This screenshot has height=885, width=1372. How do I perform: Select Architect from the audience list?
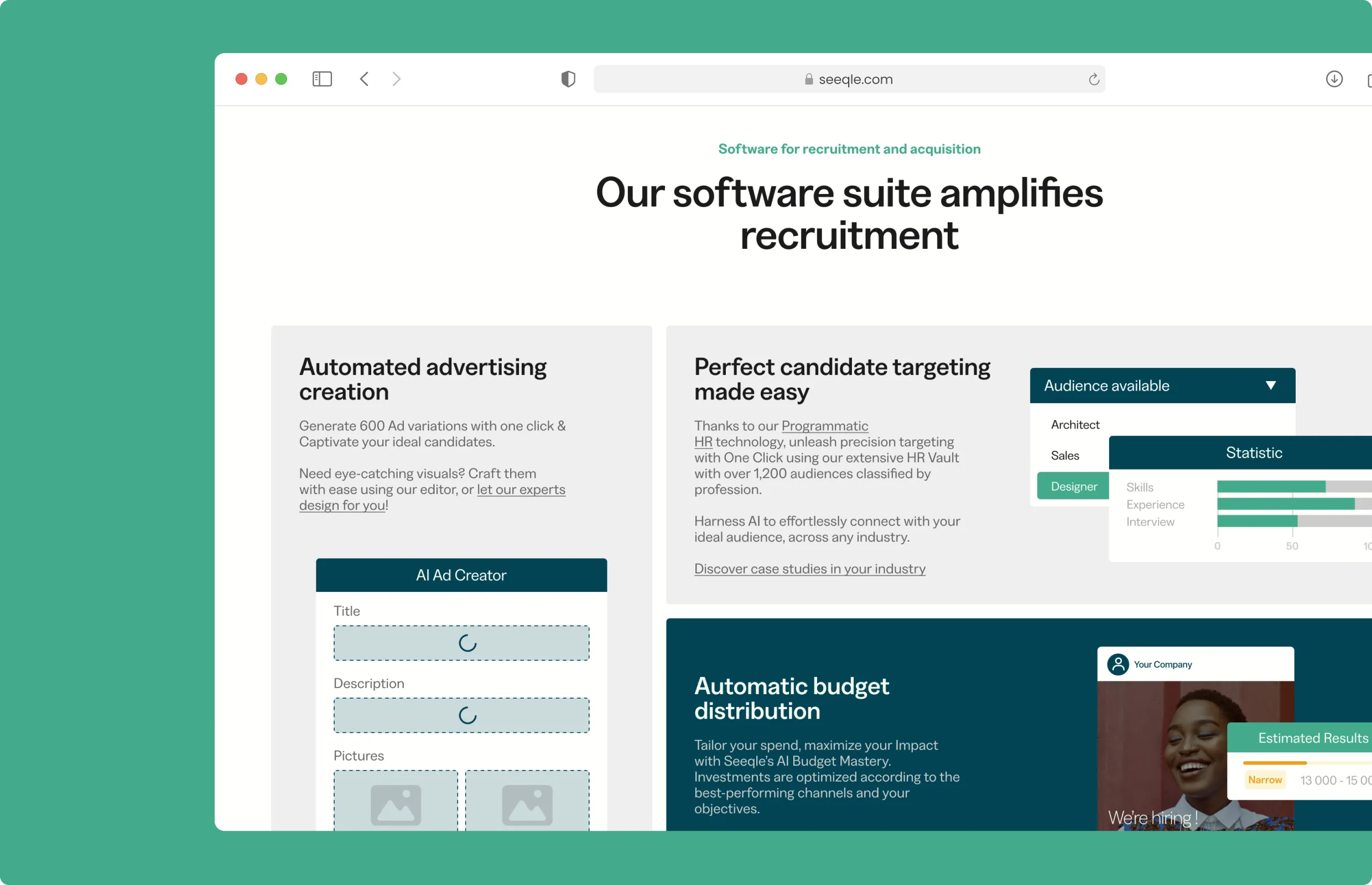tap(1074, 424)
